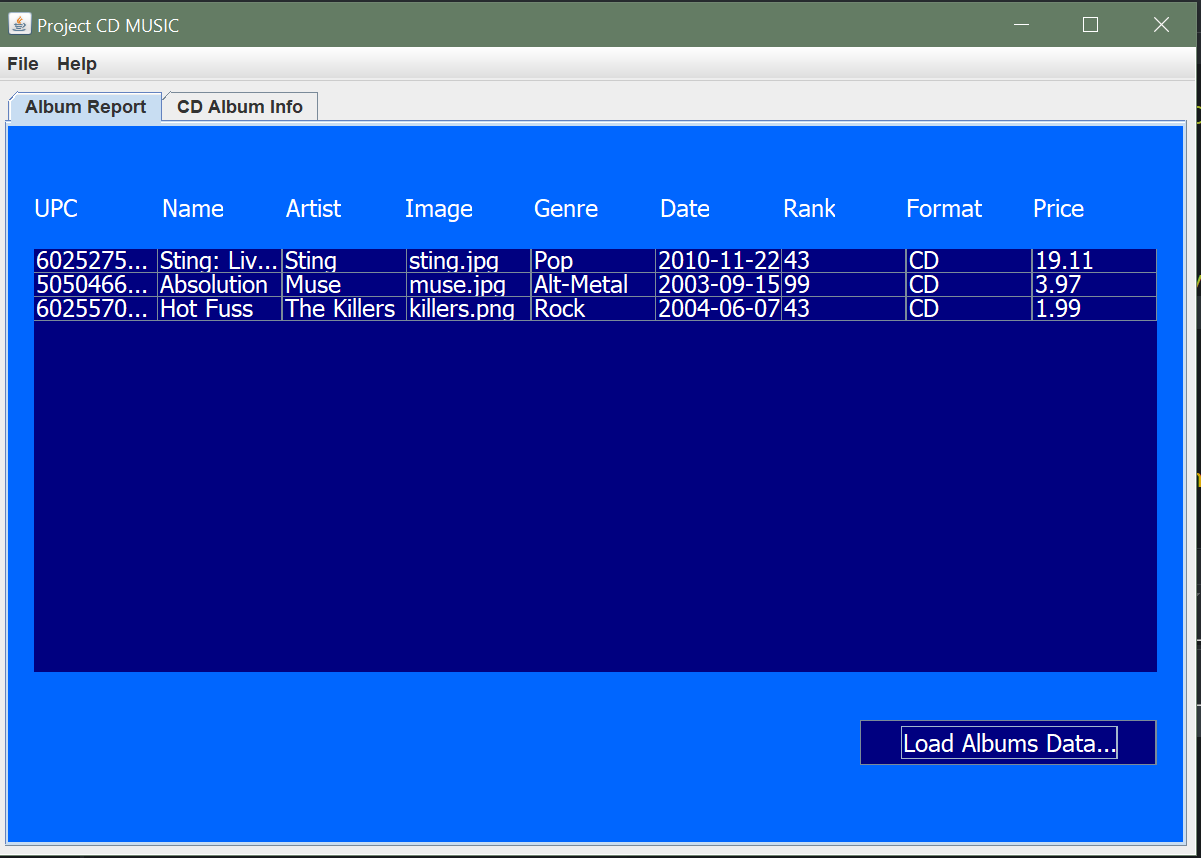Open the File menu
1201x858 pixels.
tap(23, 64)
